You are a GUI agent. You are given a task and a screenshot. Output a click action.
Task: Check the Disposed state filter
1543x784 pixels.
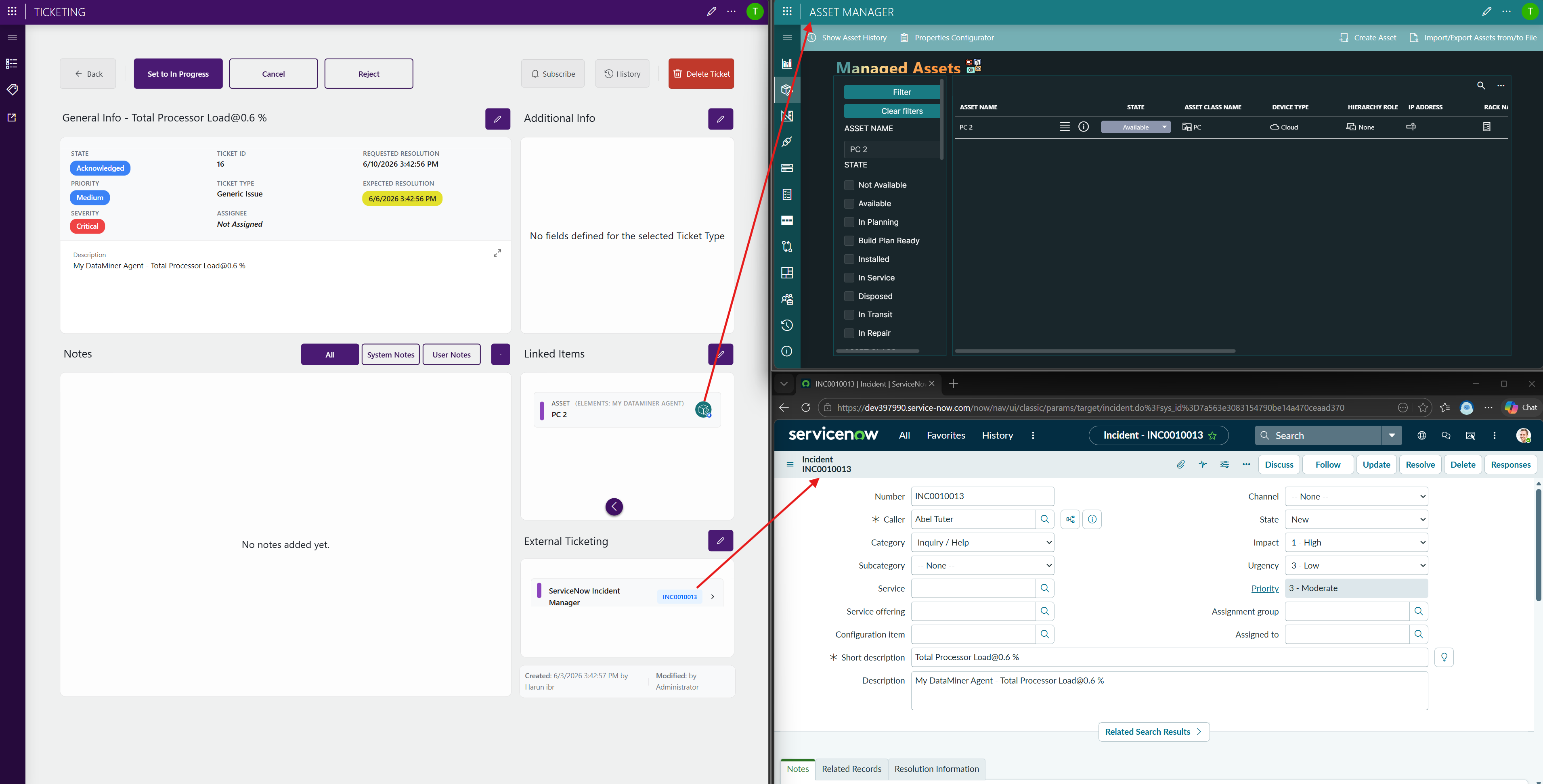tap(849, 296)
